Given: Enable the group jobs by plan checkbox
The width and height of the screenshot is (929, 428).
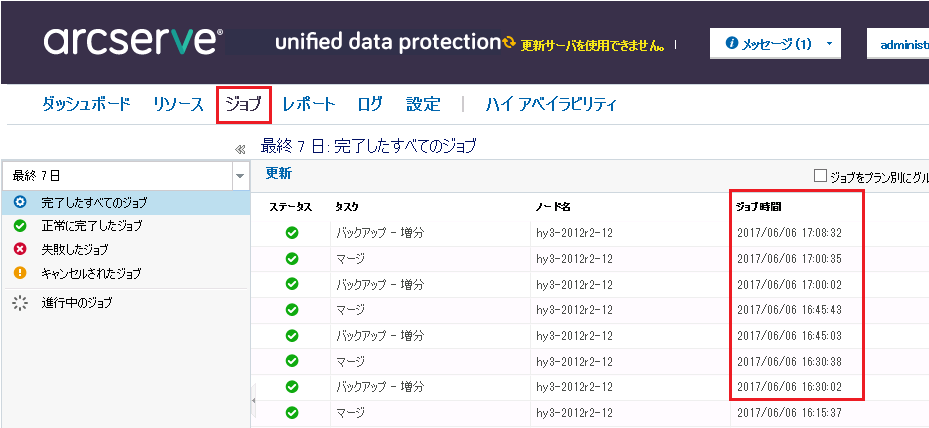Looking at the screenshot, I should pyautogui.click(x=820, y=176).
